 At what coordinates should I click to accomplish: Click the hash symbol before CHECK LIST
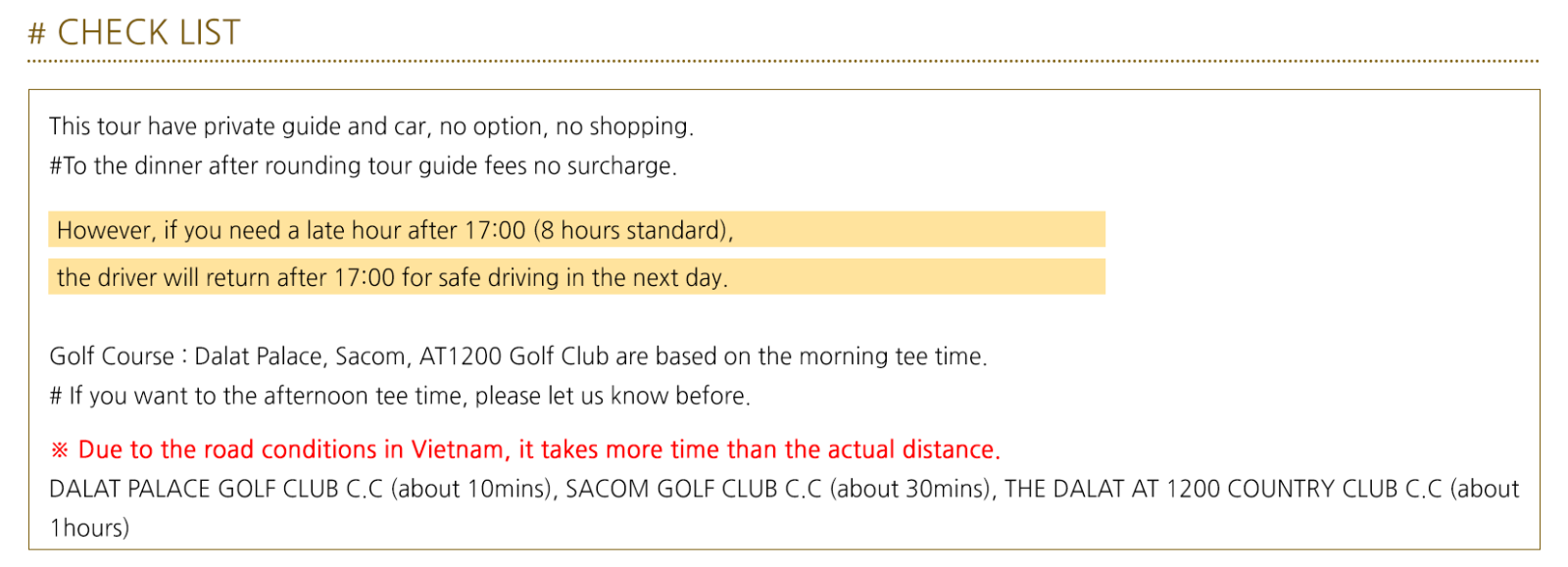[x=37, y=34]
